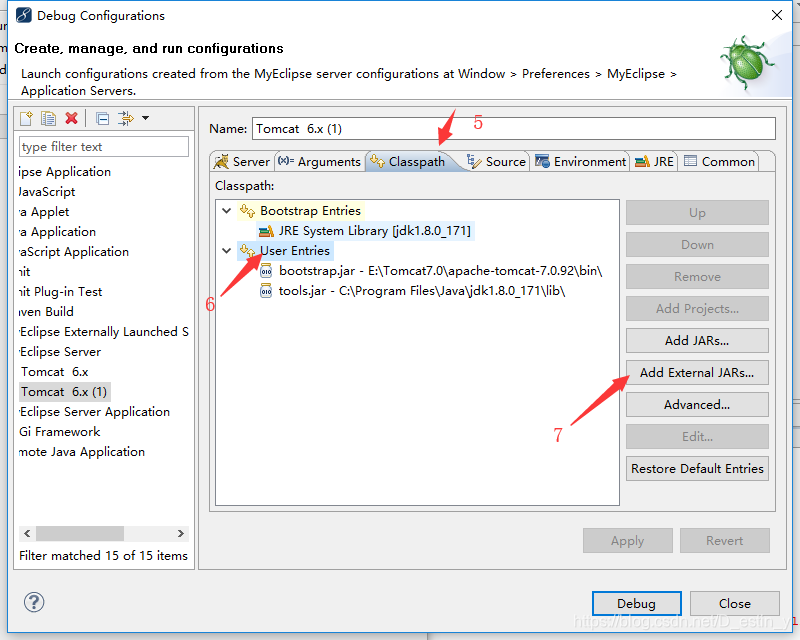This screenshot has width=800, height=640.
Task: Click the Remove button
Action: pos(697,277)
